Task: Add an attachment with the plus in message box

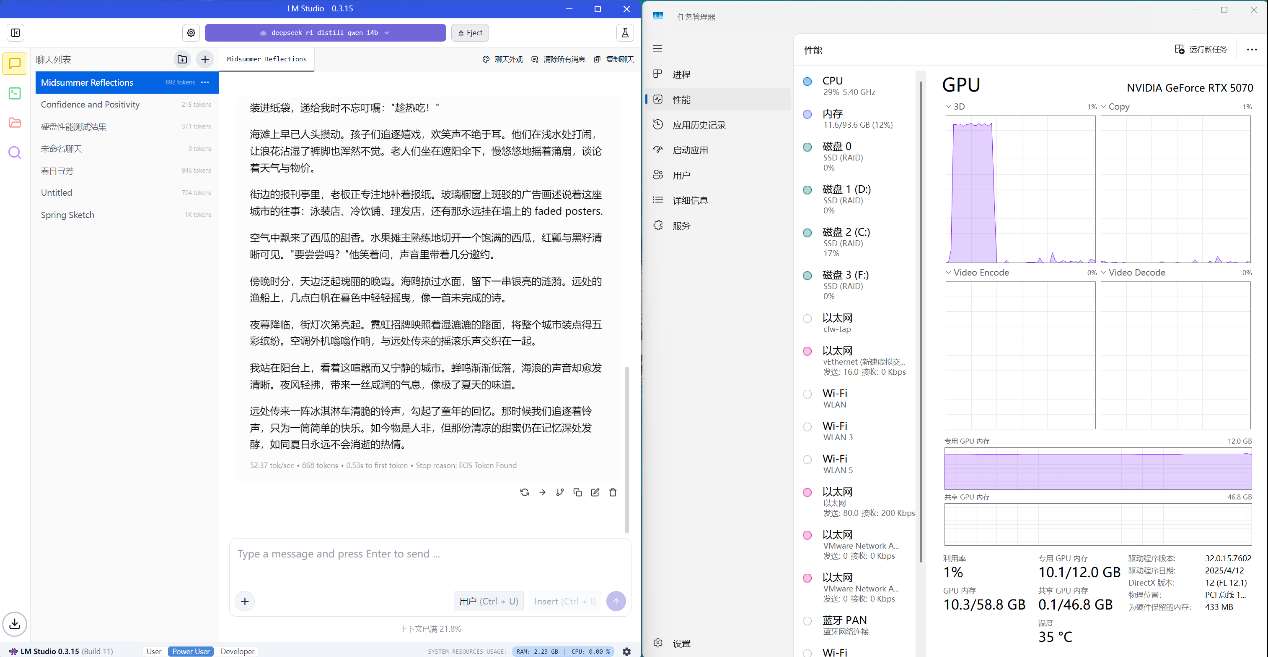Action: click(245, 601)
